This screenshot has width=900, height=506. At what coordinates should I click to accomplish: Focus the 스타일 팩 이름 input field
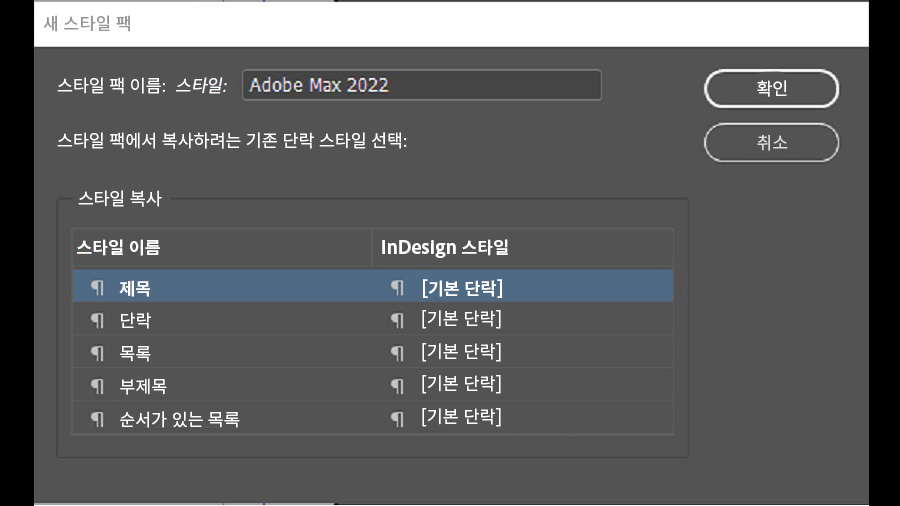point(422,85)
